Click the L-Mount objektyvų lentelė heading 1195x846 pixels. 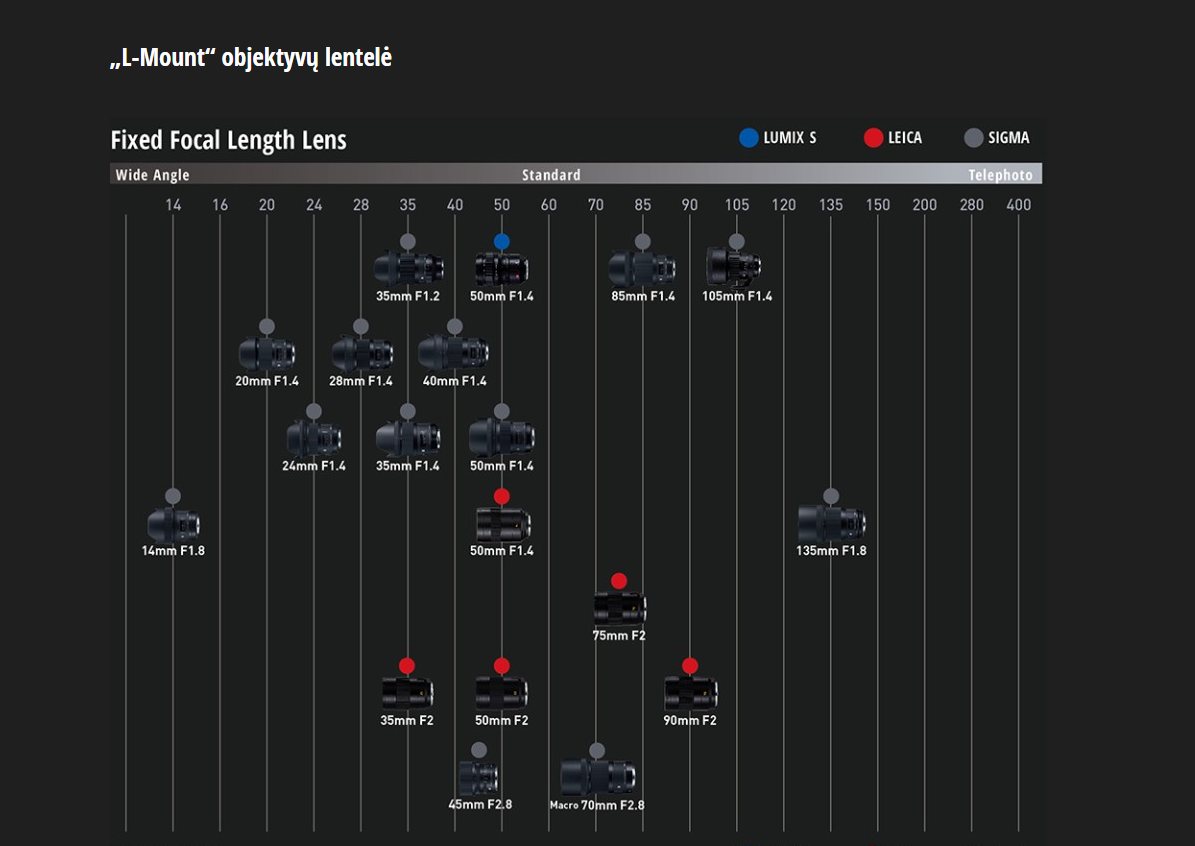tap(251, 58)
